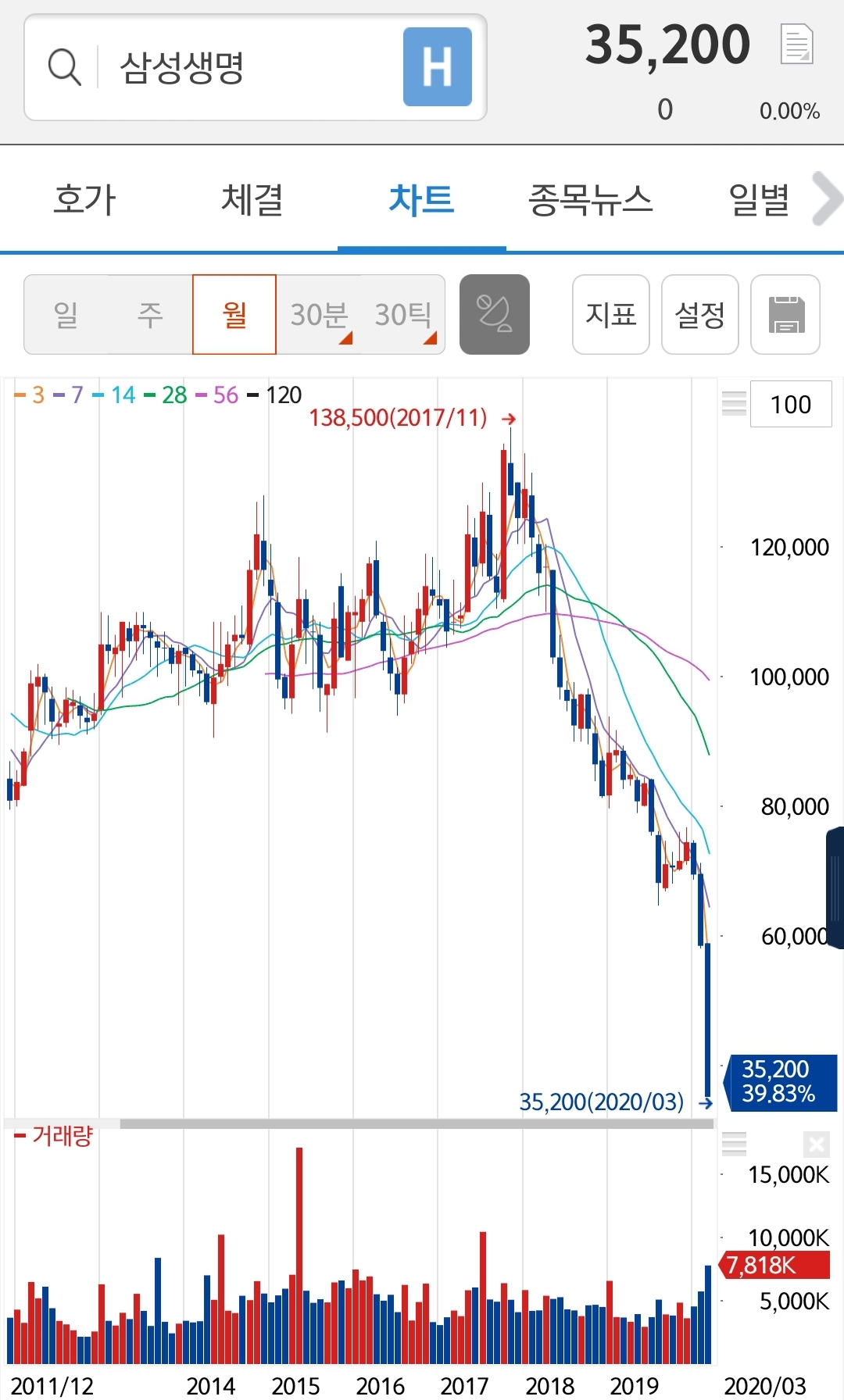The height and width of the screenshot is (1400, 844).
Task: Open the 종목뉴스 tab
Action: click(591, 199)
